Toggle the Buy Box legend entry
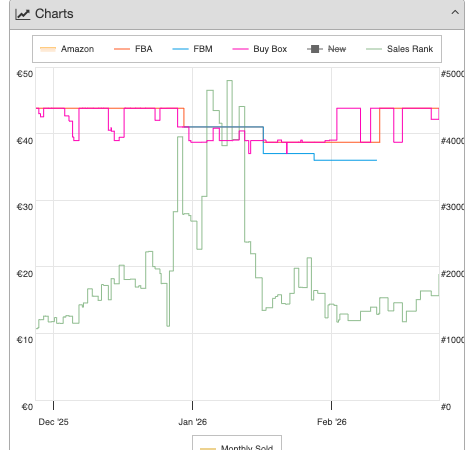Screen dimensions: 474x450 click(x=260, y=49)
